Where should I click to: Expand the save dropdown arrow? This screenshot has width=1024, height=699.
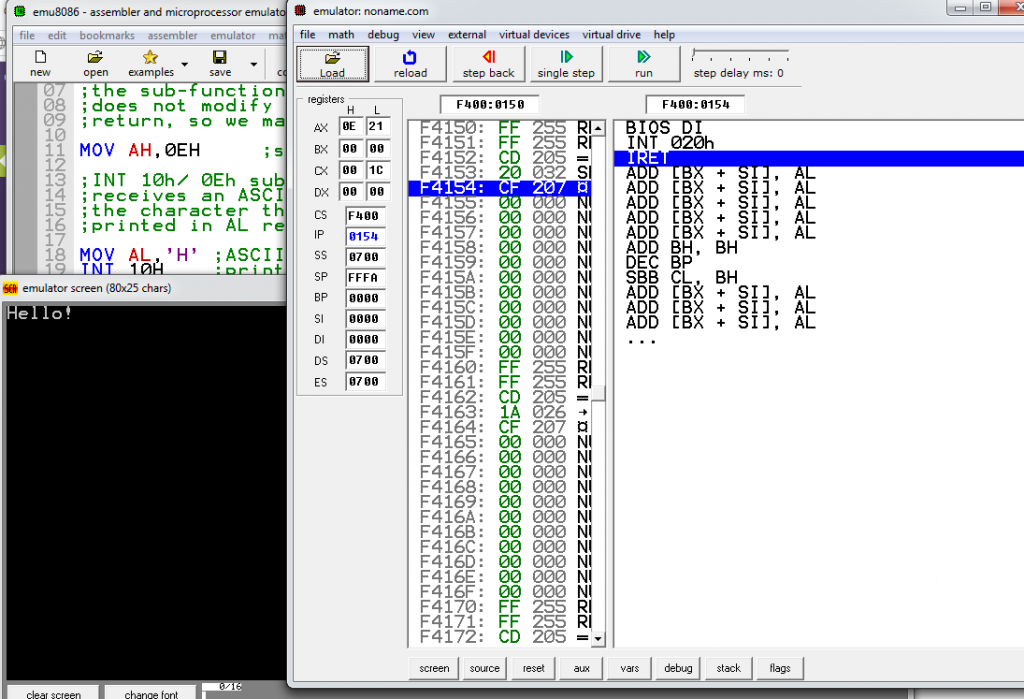click(253, 64)
